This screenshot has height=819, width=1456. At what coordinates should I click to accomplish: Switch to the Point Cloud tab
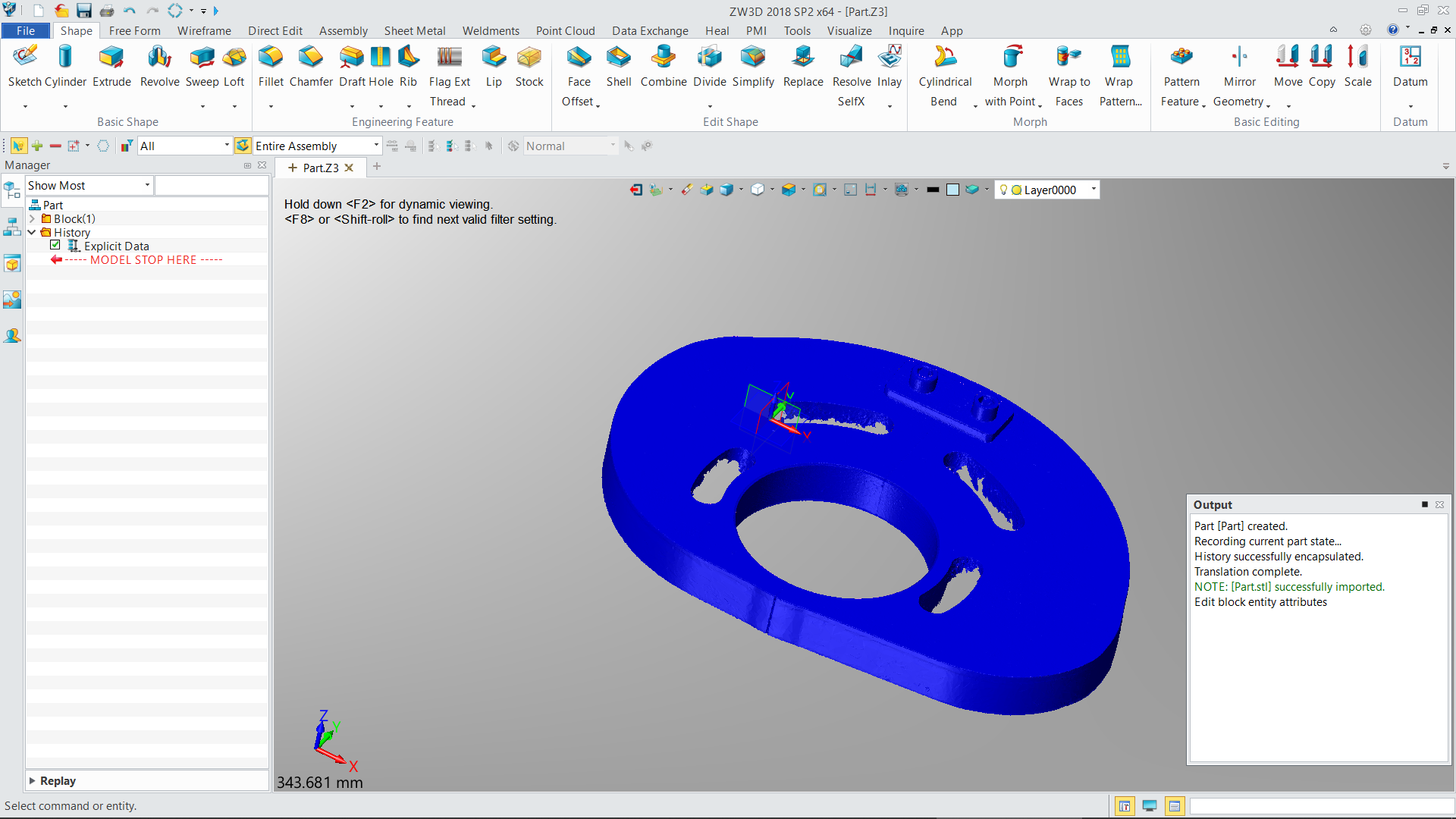565,30
